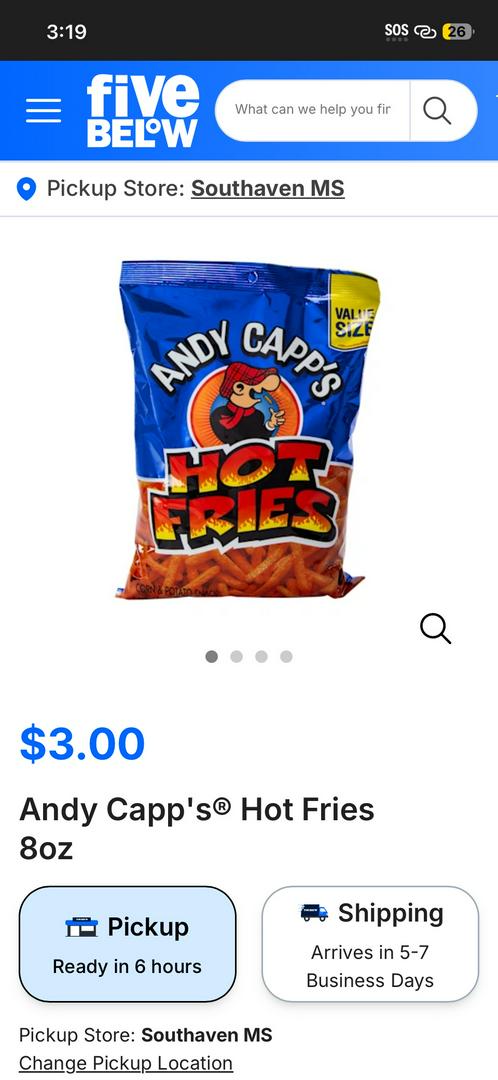Open Southaven MS pickup store link
The width and height of the screenshot is (498, 1080).
pyautogui.click(x=267, y=188)
